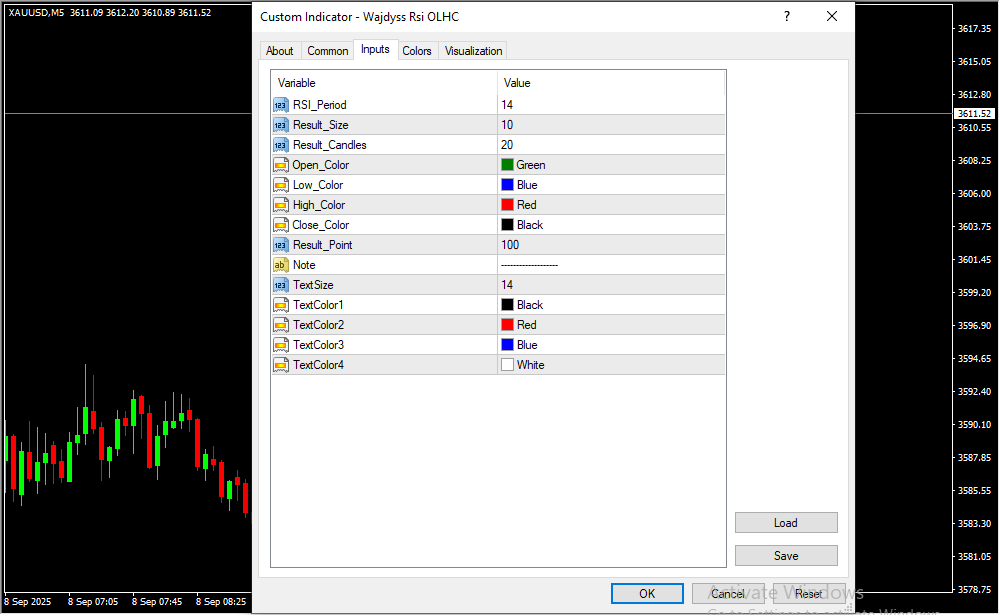Open the Colors tab
Image resolution: width=1000 pixels, height=615 pixels.
[x=417, y=51]
